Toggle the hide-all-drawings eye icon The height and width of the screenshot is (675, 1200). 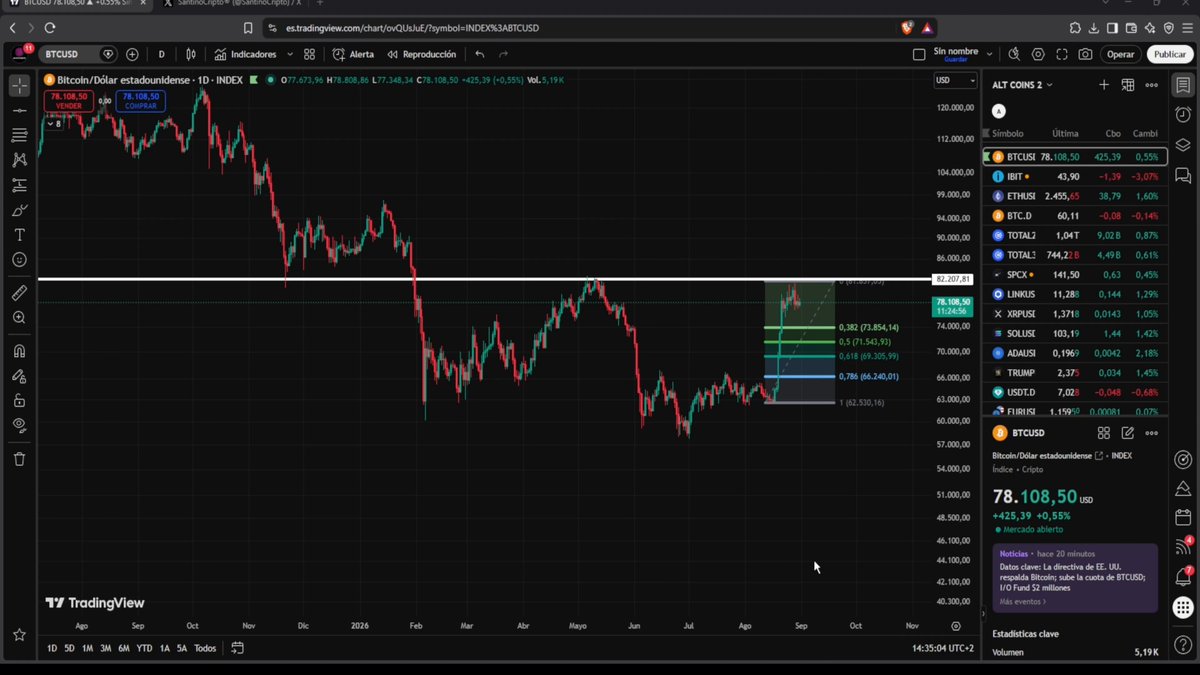pos(19,425)
